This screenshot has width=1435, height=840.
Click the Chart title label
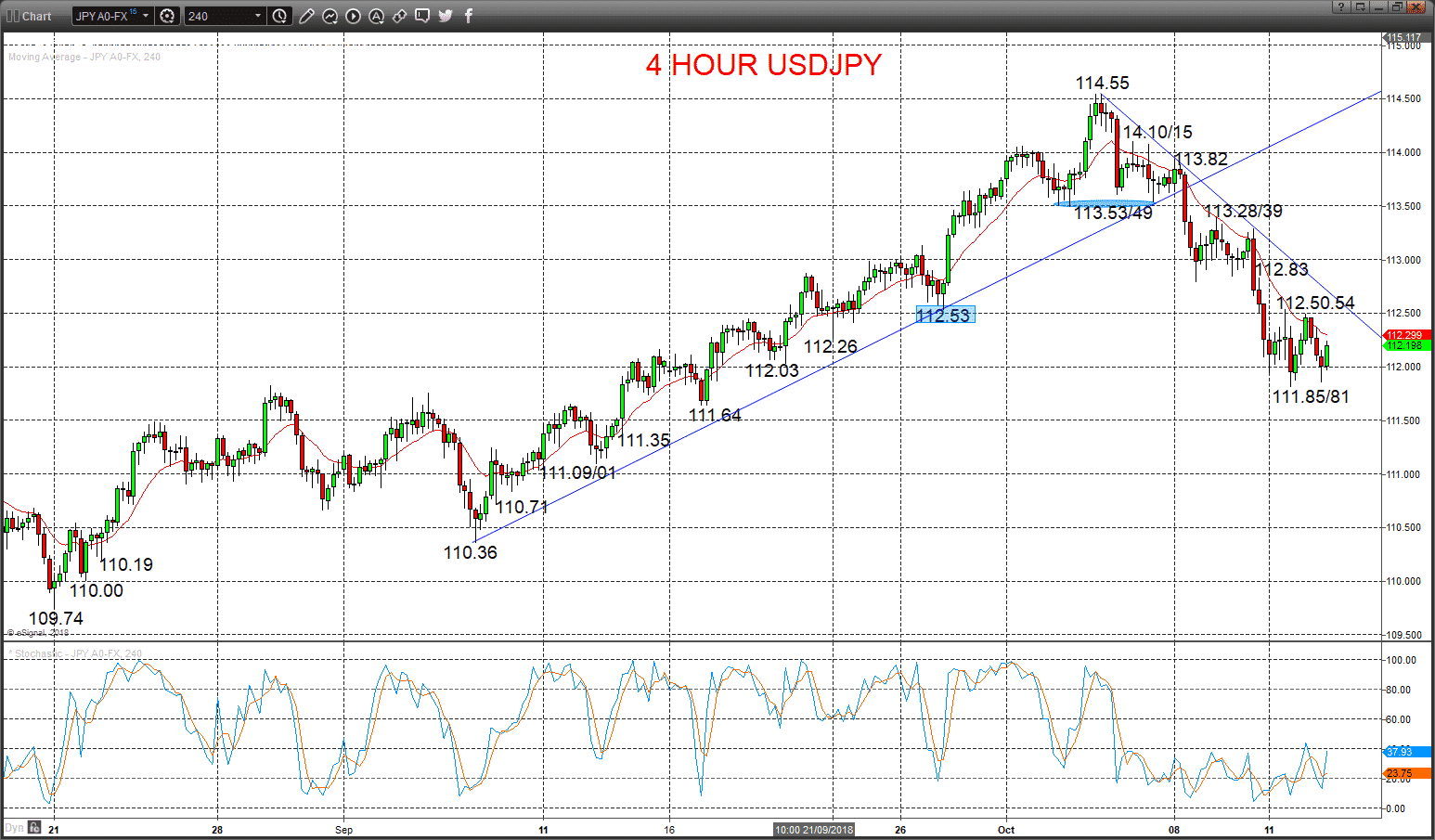click(37, 16)
